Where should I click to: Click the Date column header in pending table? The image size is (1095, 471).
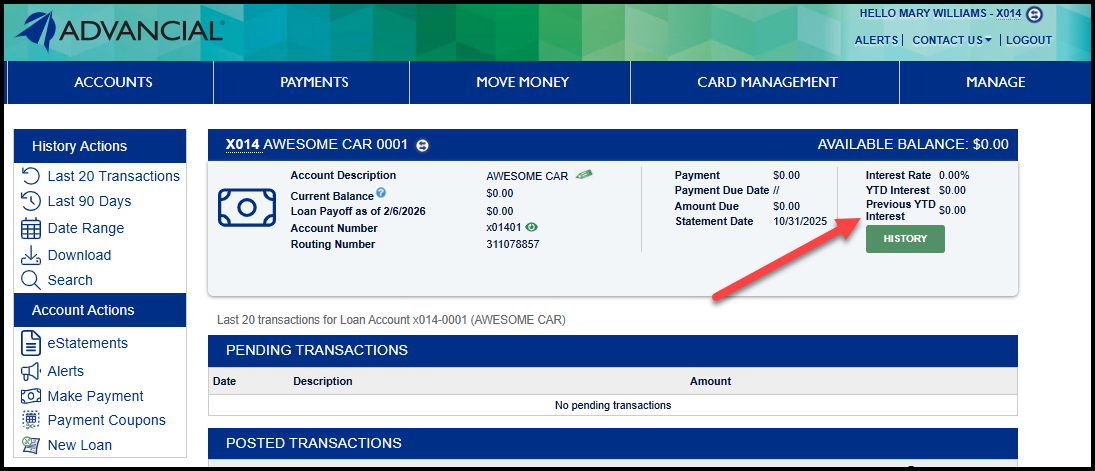pos(224,382)
